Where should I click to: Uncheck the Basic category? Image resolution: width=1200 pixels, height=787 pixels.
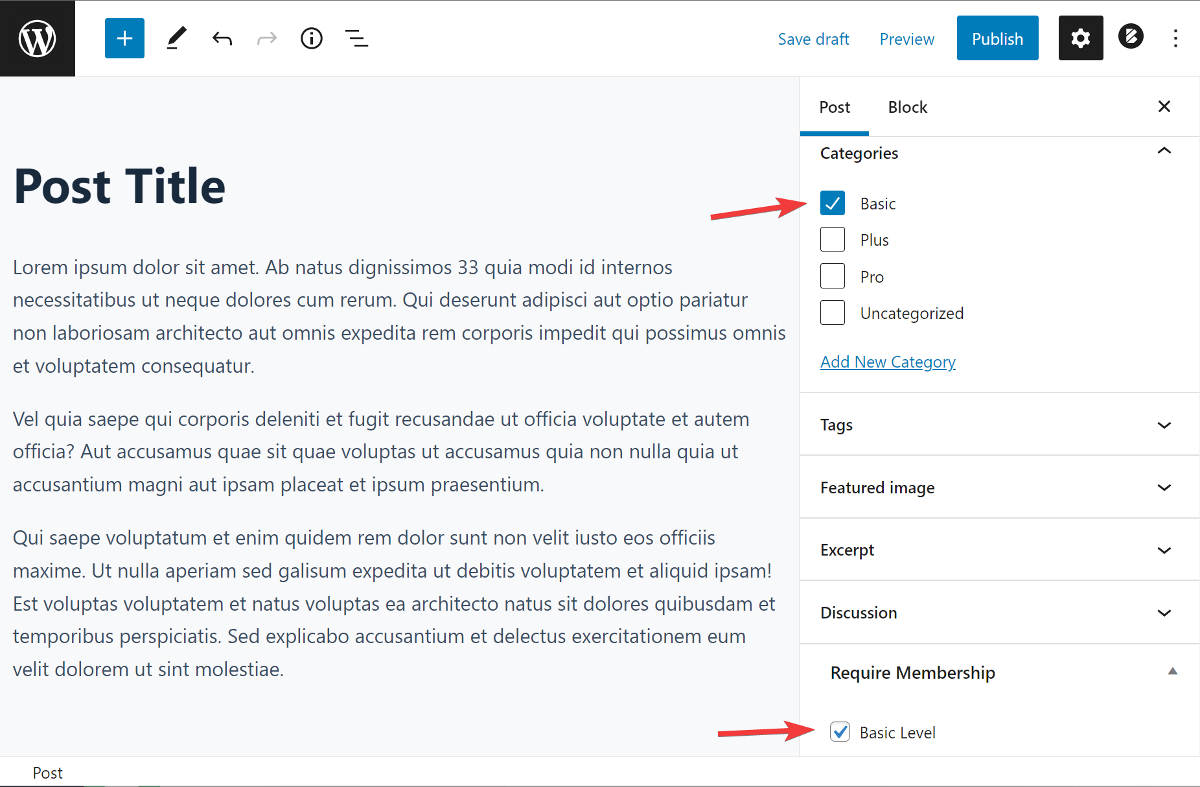tap(833, 203)
